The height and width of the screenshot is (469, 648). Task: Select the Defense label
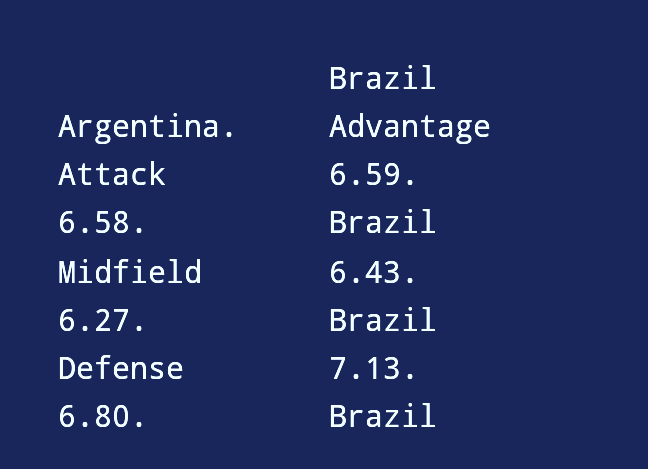[121, 369]
